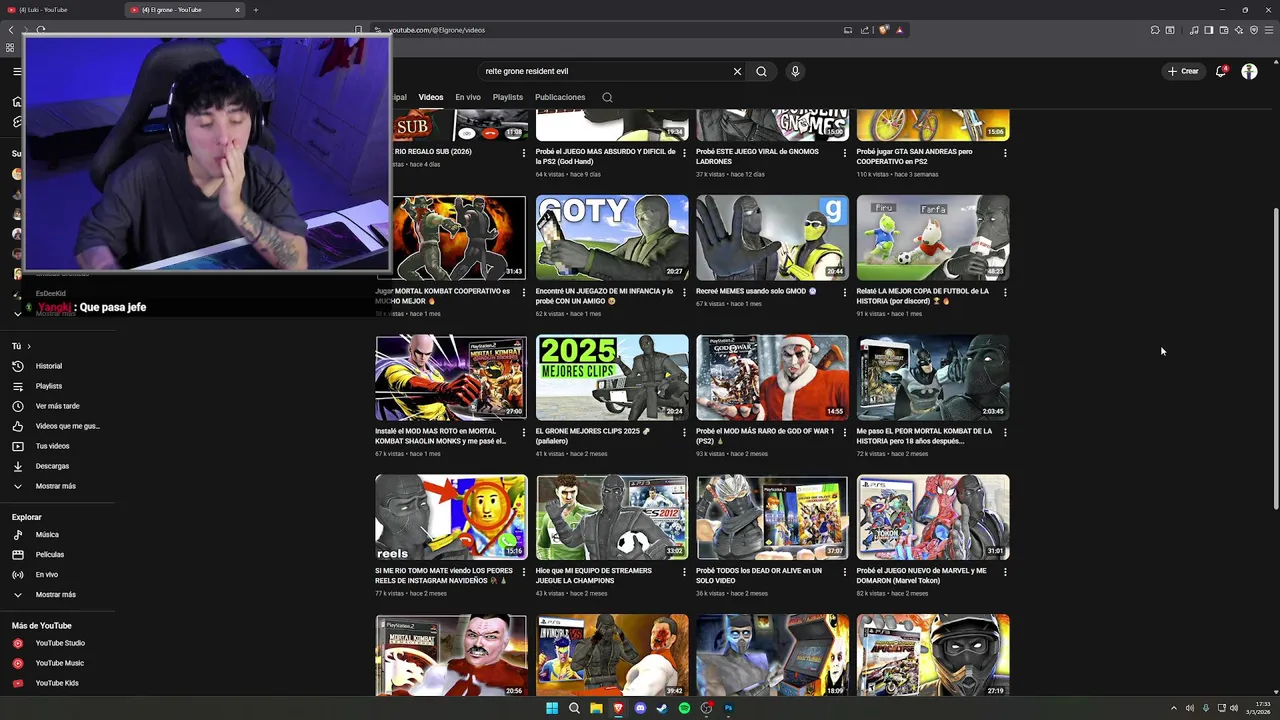This screenshot has width=1280, height=720.
Task: Open options for God of War mod video
Action: (x=845, y=433)
